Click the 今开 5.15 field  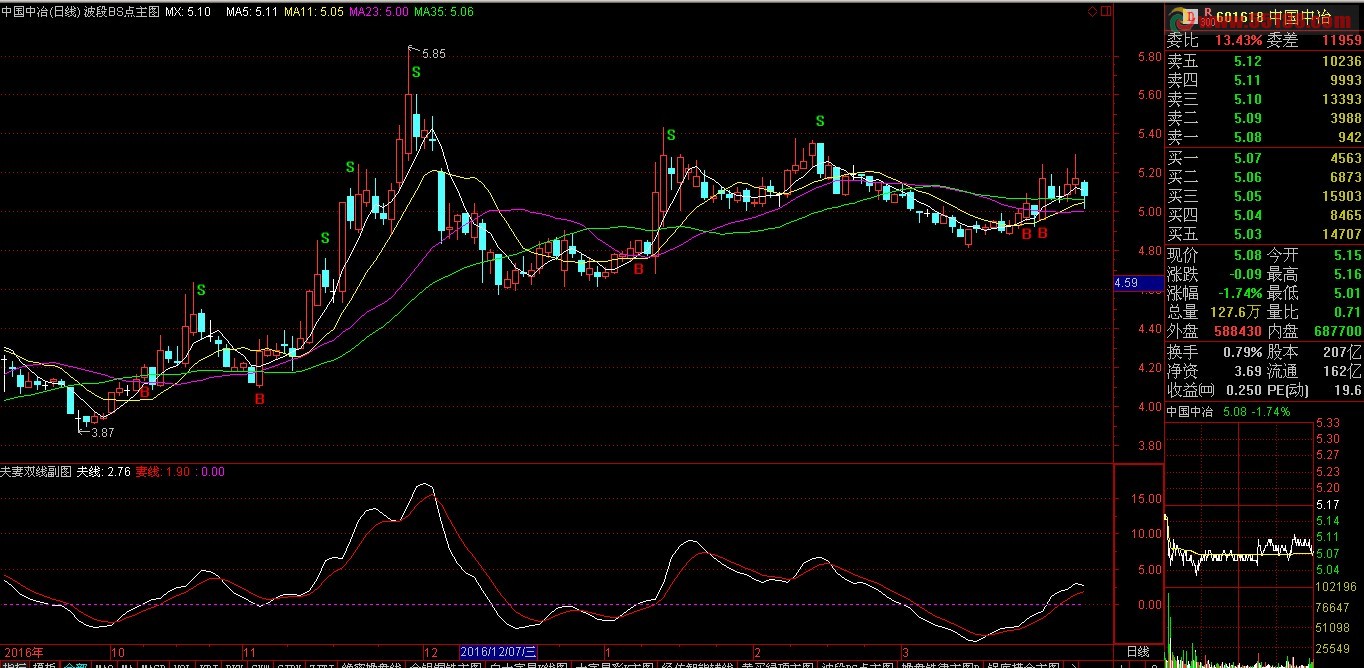[x=1314, y=255]
